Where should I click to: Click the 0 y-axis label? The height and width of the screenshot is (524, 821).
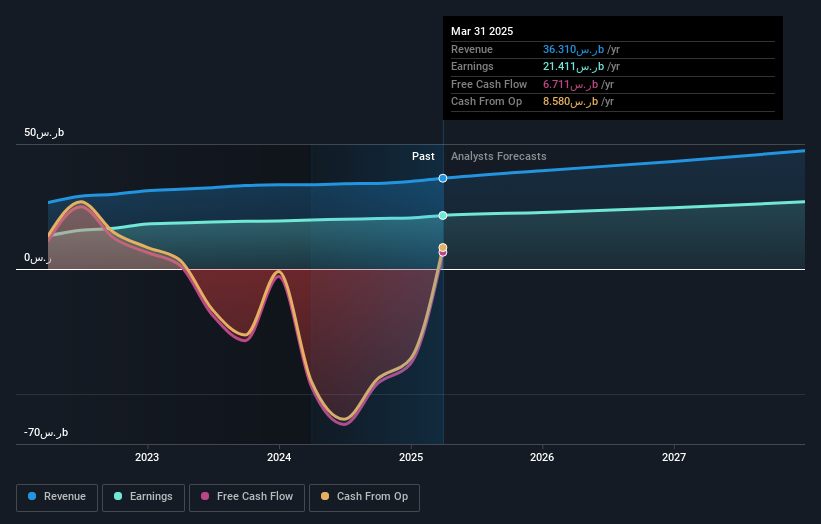[38, 258]
